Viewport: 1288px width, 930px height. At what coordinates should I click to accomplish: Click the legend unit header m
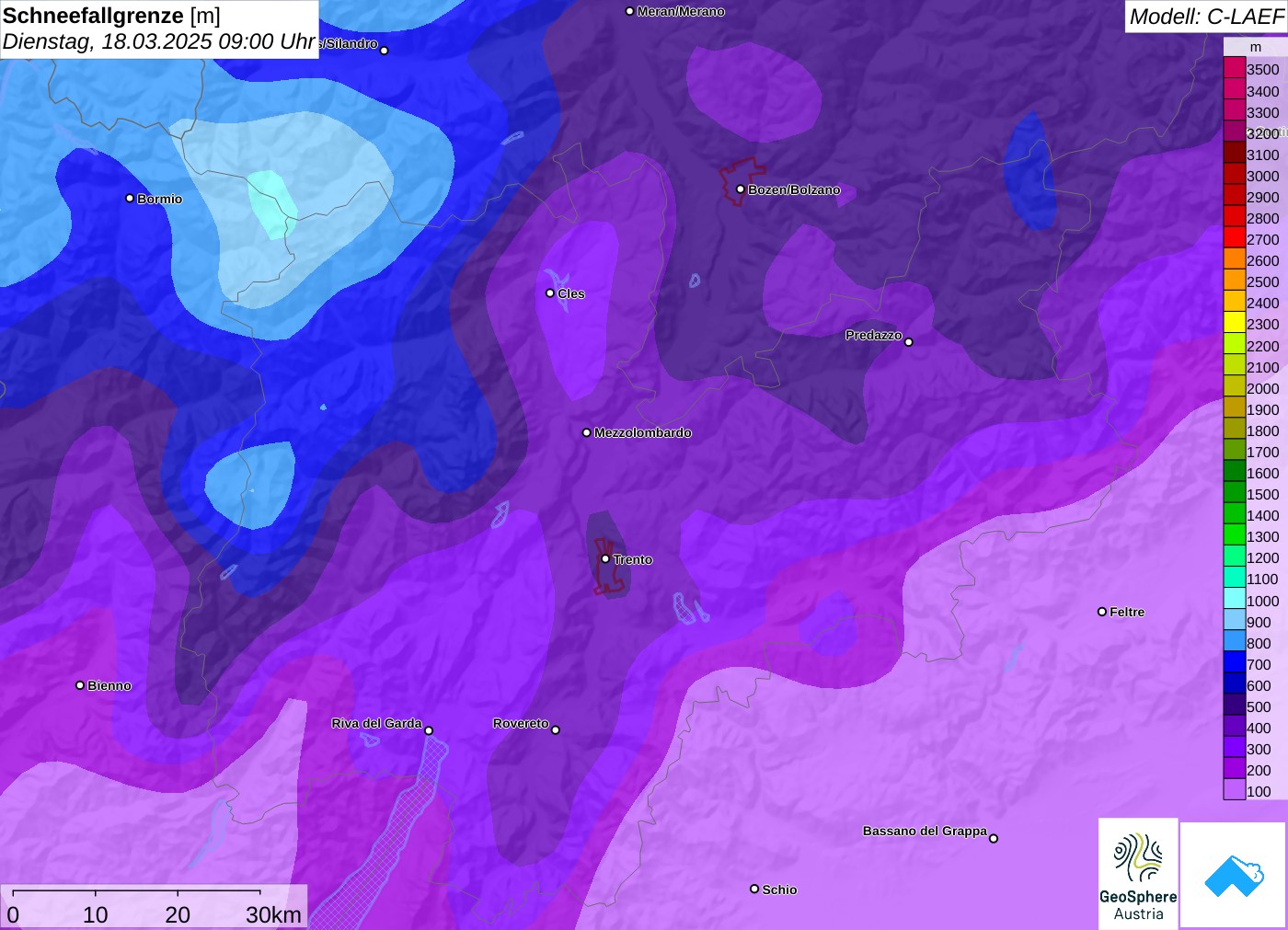point(1256,47)
